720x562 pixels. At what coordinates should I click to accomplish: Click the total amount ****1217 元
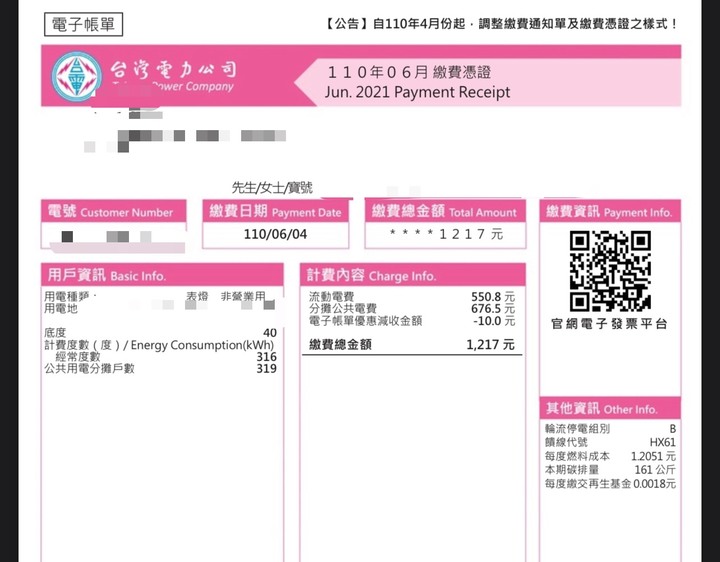tap(446, 234)
